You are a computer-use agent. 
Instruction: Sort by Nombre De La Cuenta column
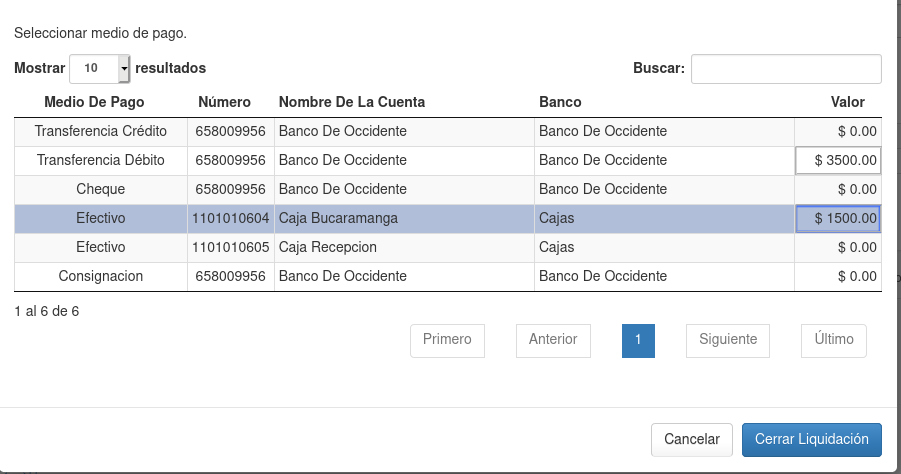click(351, 102)
